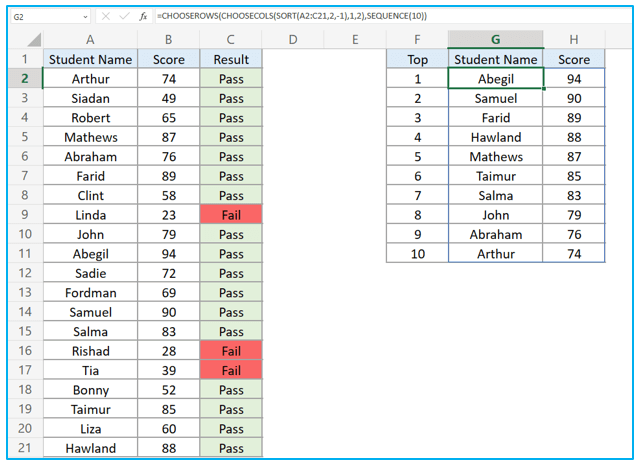The width and height of the screenshot is (641, 467).
Task: Click the fill handle on cell G2
Action: point(544,88)
